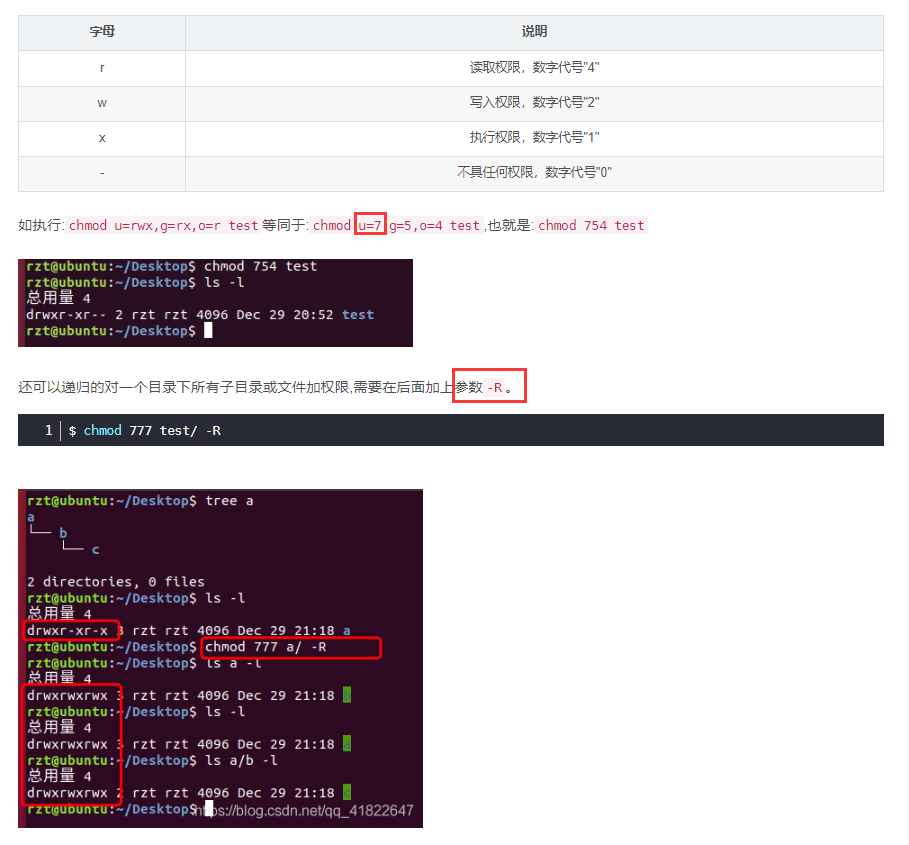The width and height of the screenshot is (909, 845).
Task: Select the '-' table cell
Action: (102, 173)
